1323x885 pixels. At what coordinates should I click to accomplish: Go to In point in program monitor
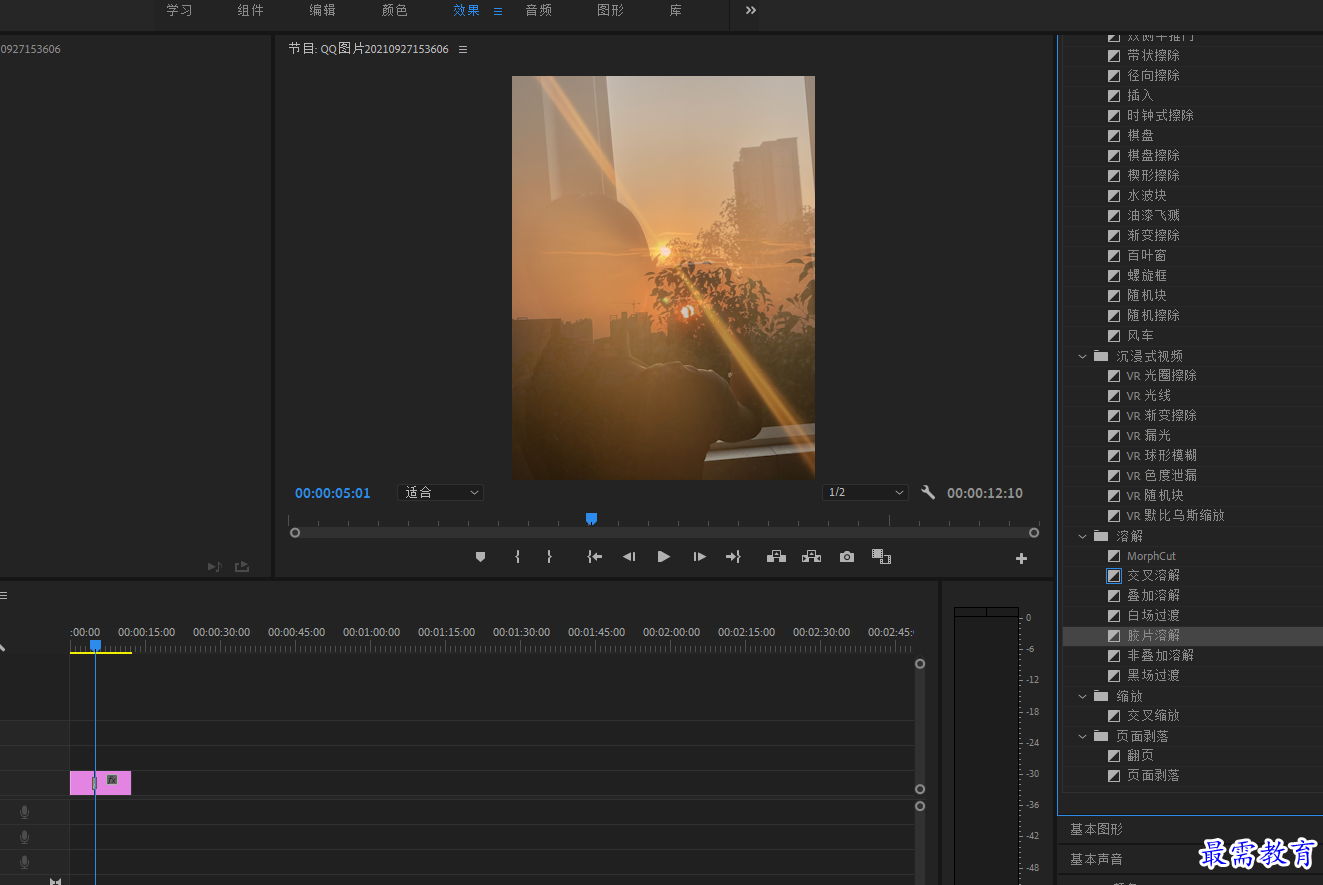point(594,557)
